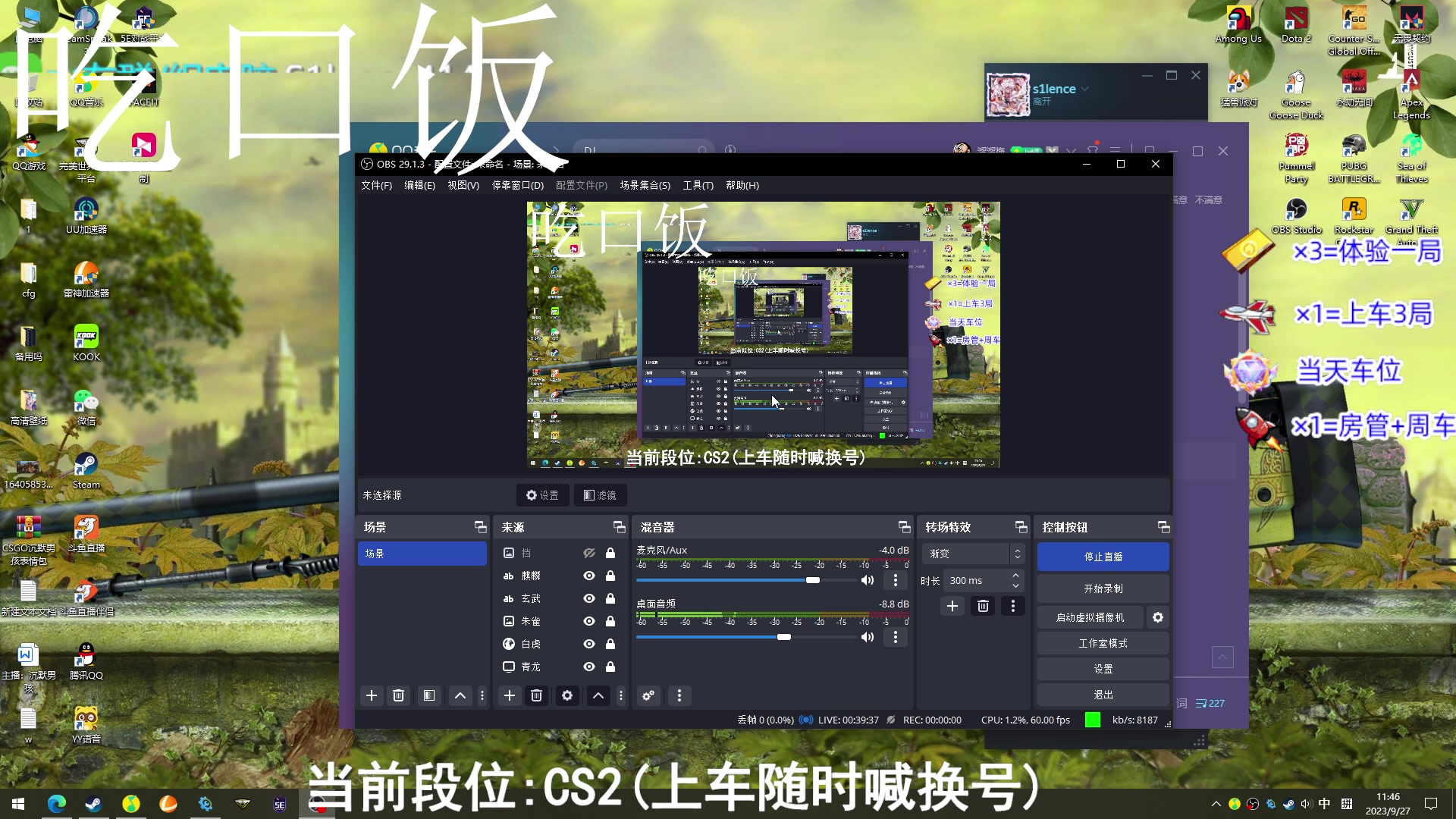Show the hidden 挡 source

click(x=589, y=554)
